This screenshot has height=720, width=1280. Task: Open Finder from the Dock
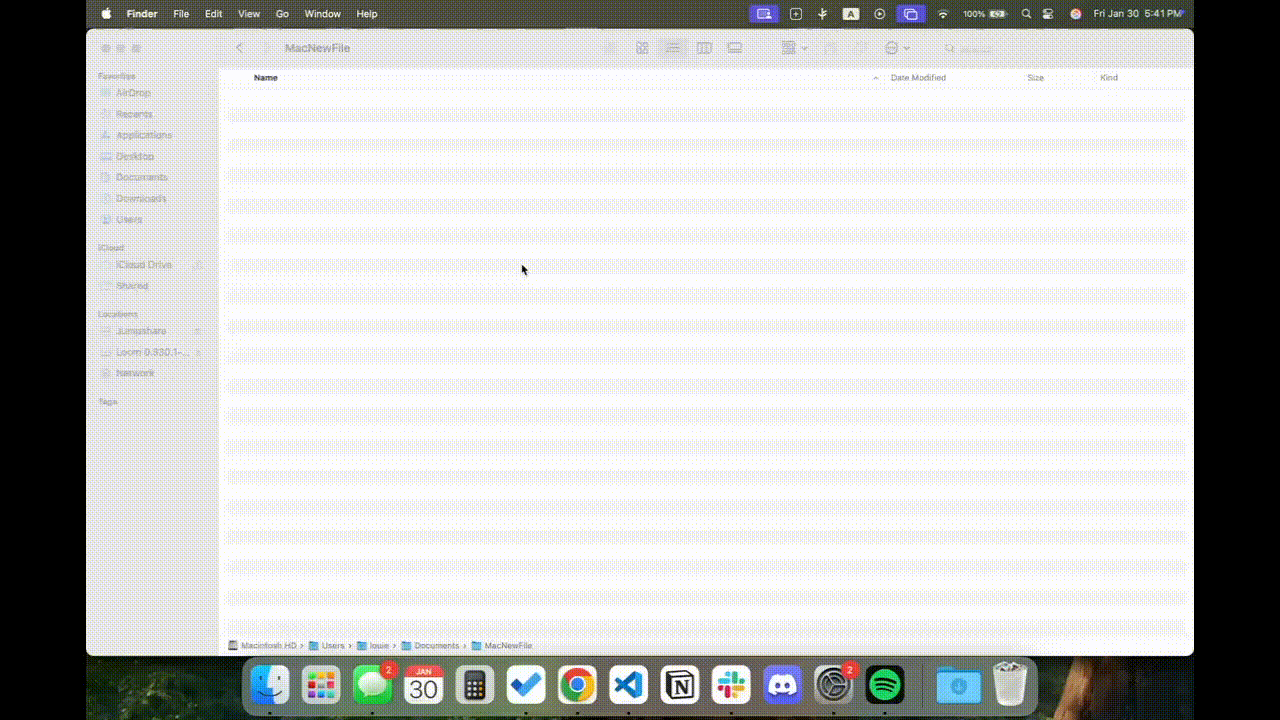coord(270,685)
